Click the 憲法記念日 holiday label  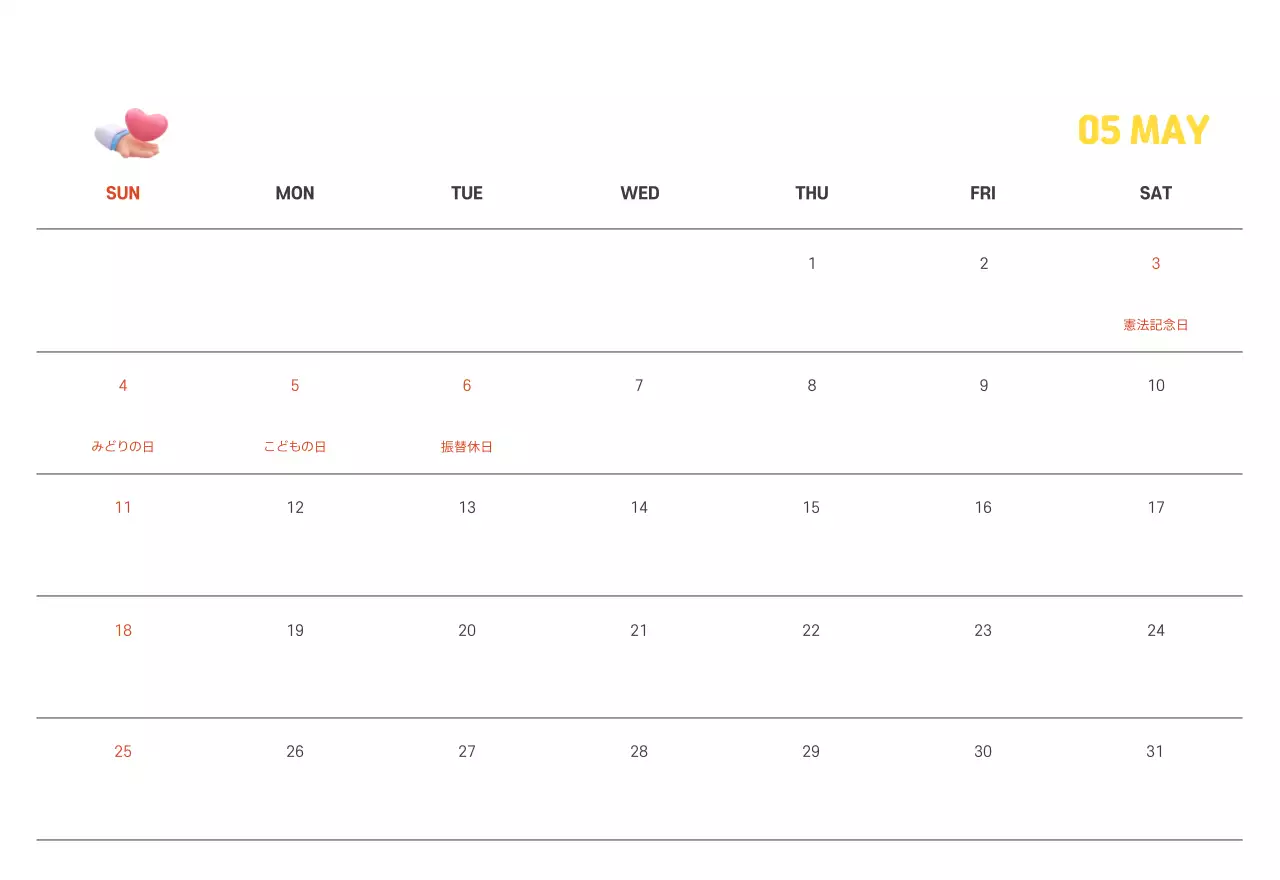point(1155,325)
